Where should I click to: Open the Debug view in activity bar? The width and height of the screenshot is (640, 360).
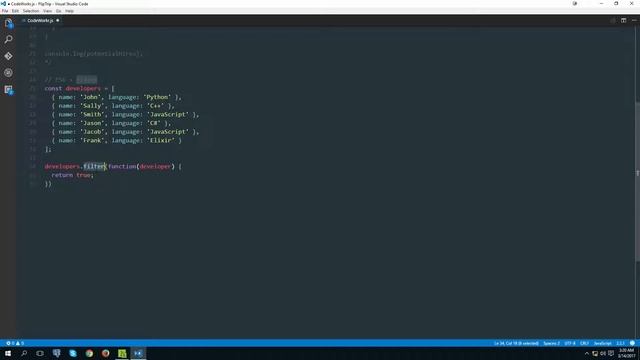(x=8, y=73)
